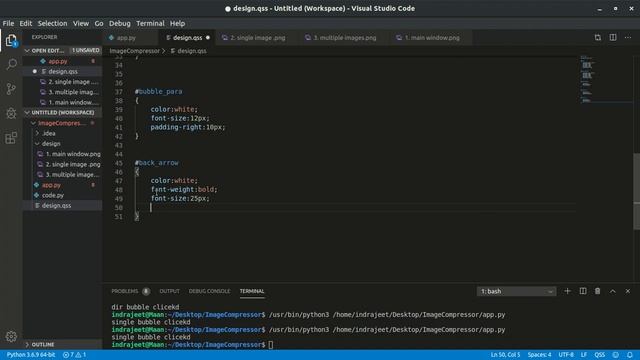This screenshot has height=360, width=640.
Task: Open the File menu
Action: pyautogui.click(x=8, y=23)
